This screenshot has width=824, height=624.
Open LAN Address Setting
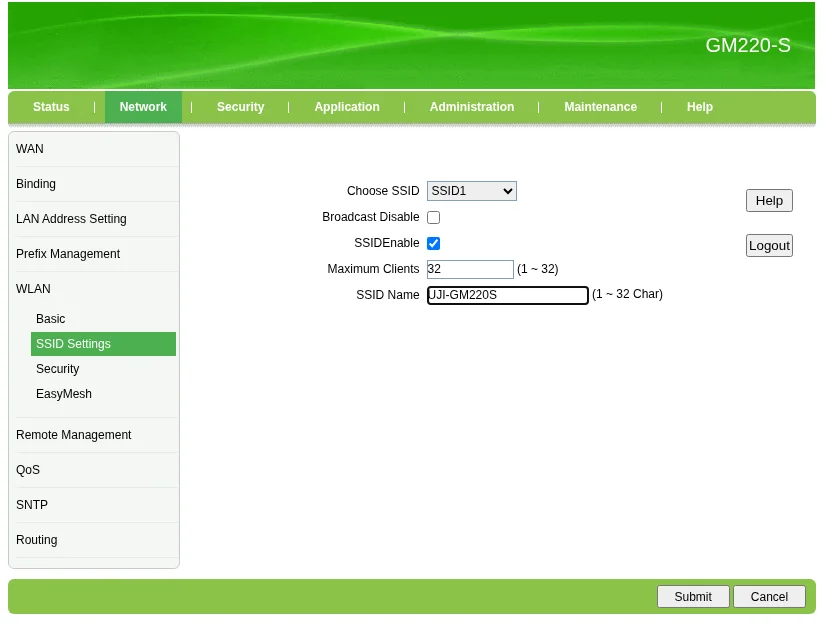click(71, 219)
